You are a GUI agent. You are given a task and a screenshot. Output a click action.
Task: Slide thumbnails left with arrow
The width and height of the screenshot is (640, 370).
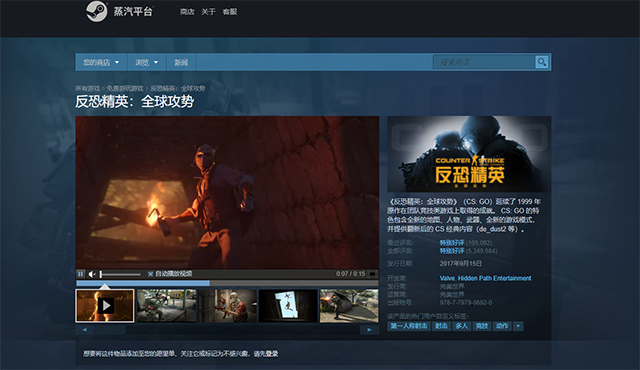[x=84, y=330]
